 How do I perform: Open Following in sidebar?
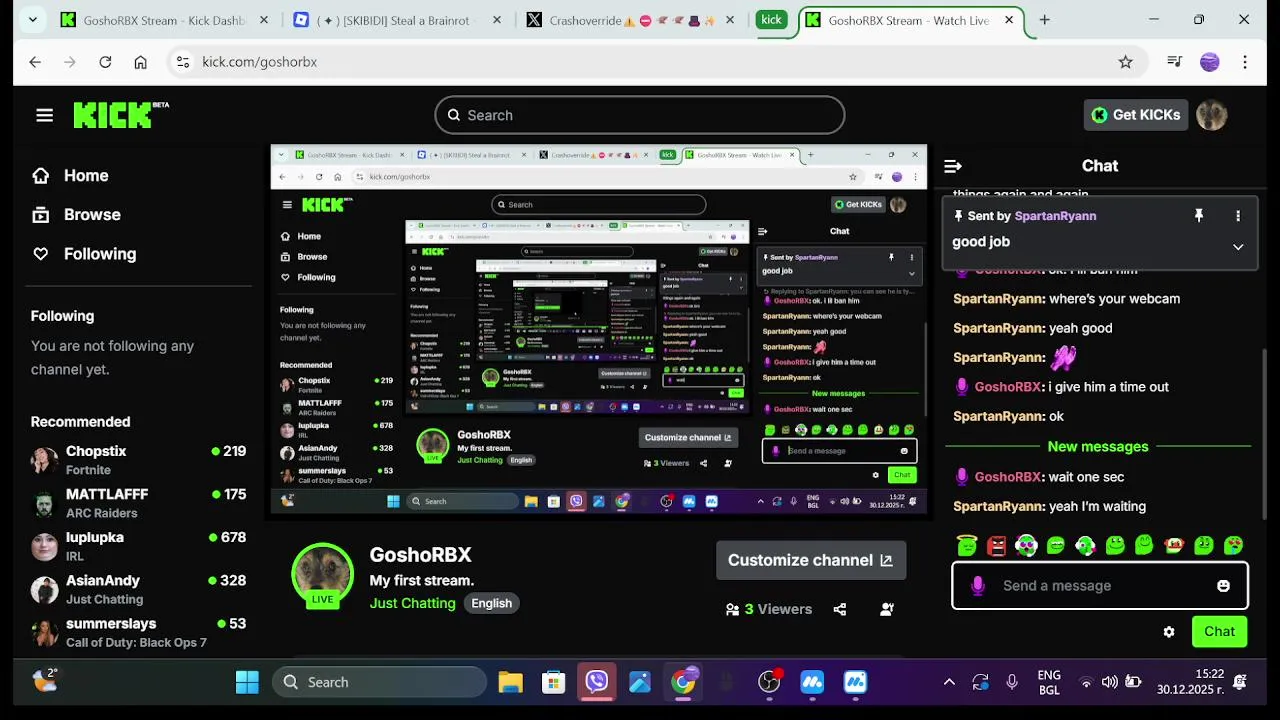click(x=84, y=254)
